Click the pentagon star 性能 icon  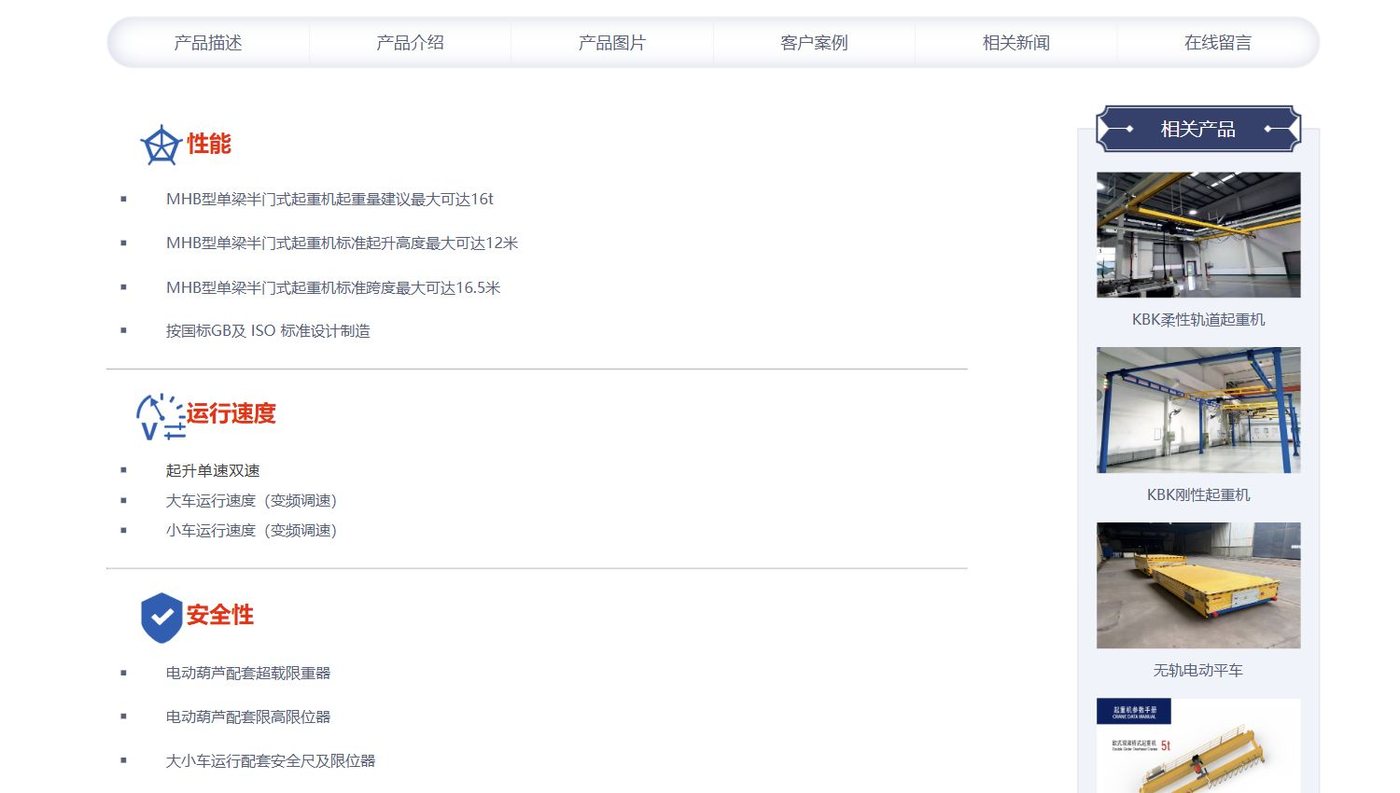coord(160,145)
